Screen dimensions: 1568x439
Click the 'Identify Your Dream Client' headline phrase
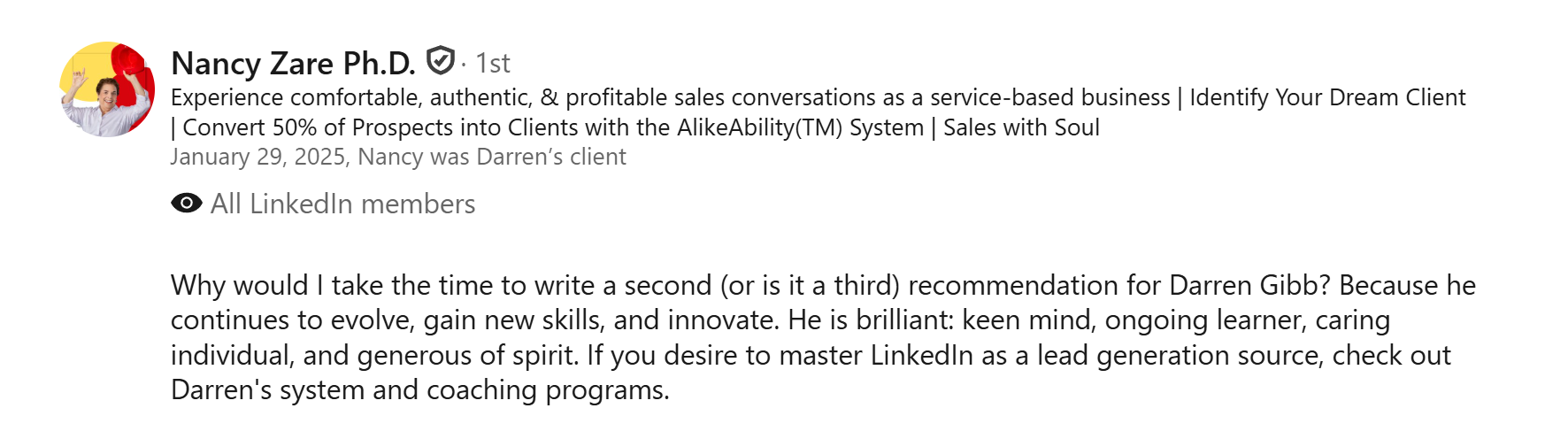pos(1327,97)
